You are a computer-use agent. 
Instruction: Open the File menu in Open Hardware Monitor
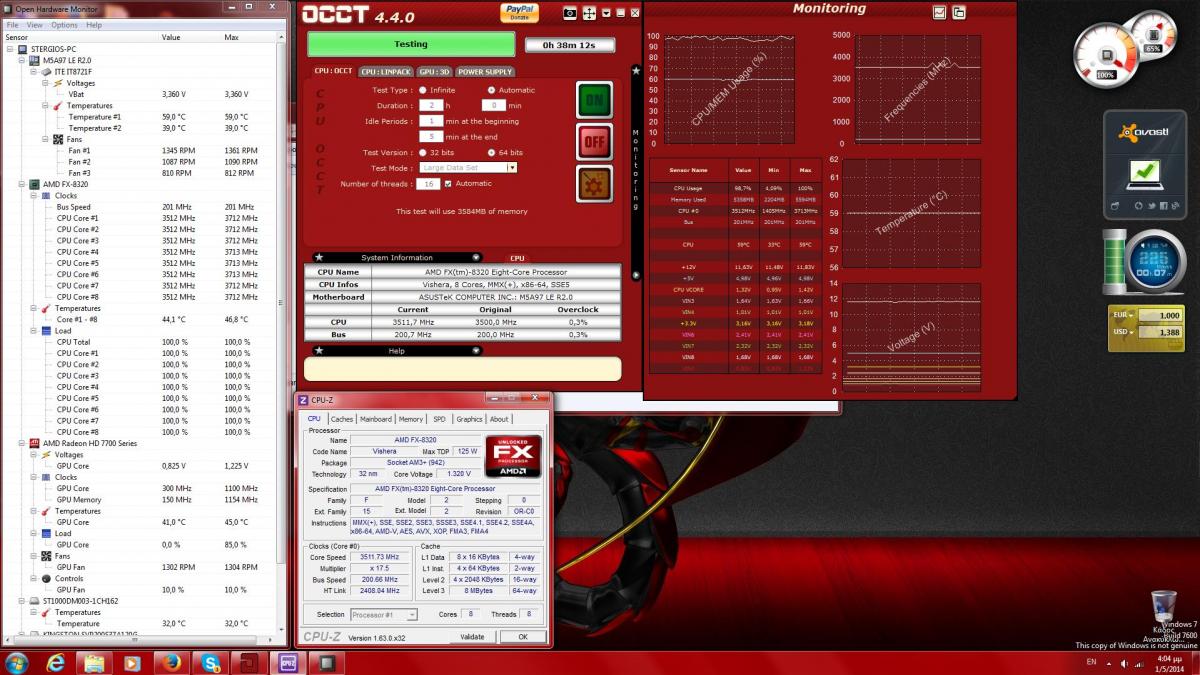(11, 25)
